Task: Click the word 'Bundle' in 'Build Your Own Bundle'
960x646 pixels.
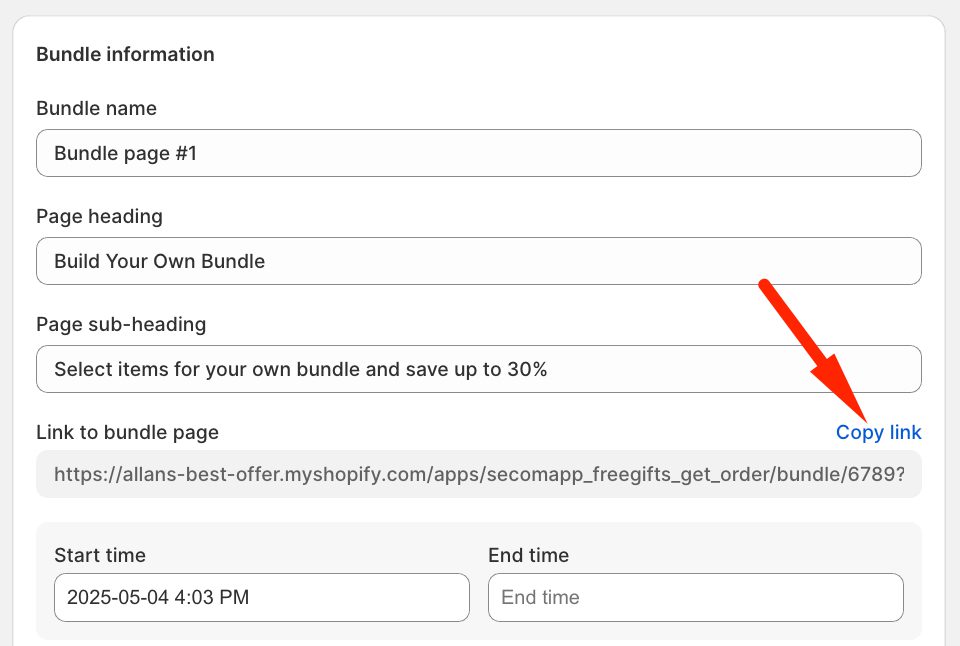Action: tap(233, 261)
